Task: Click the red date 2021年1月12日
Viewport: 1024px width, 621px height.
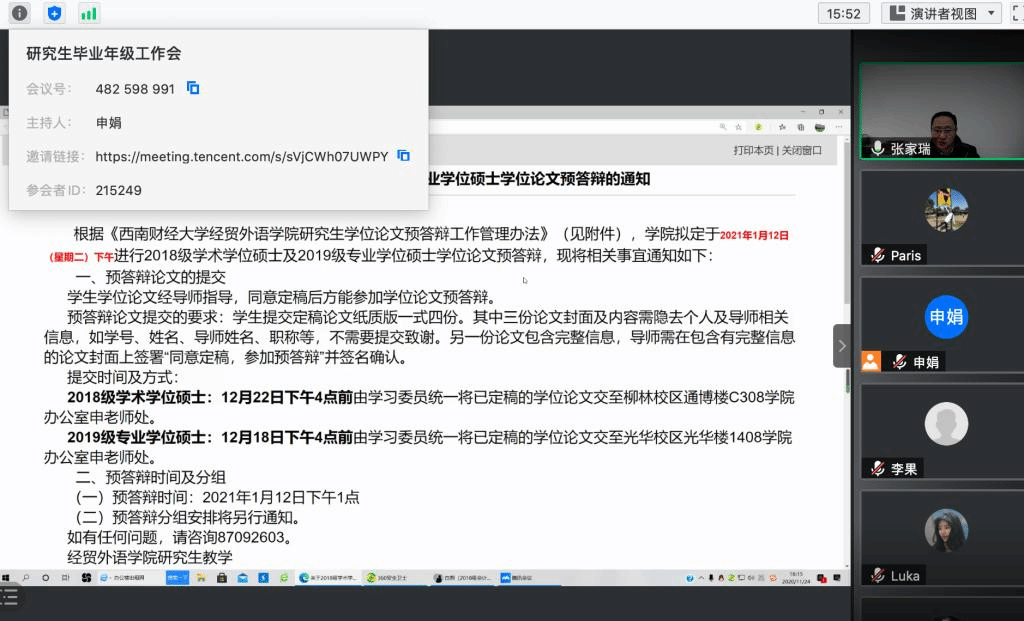Action: pos(754,235)
